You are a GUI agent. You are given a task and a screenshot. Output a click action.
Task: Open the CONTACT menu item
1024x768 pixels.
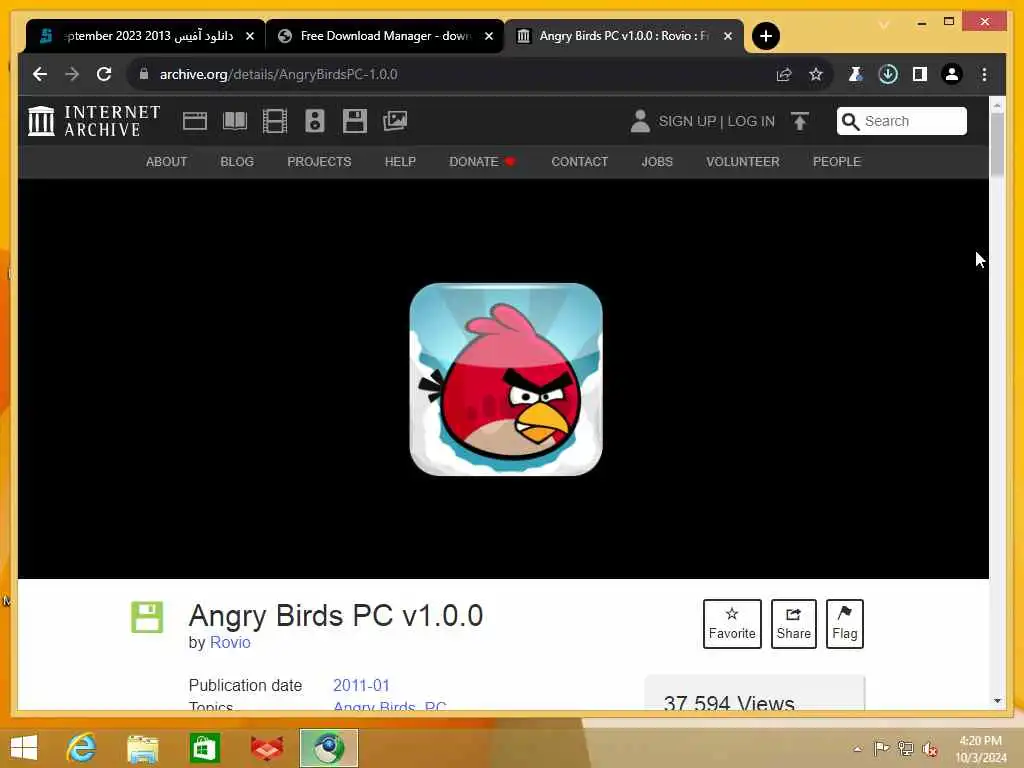point(579,161)
